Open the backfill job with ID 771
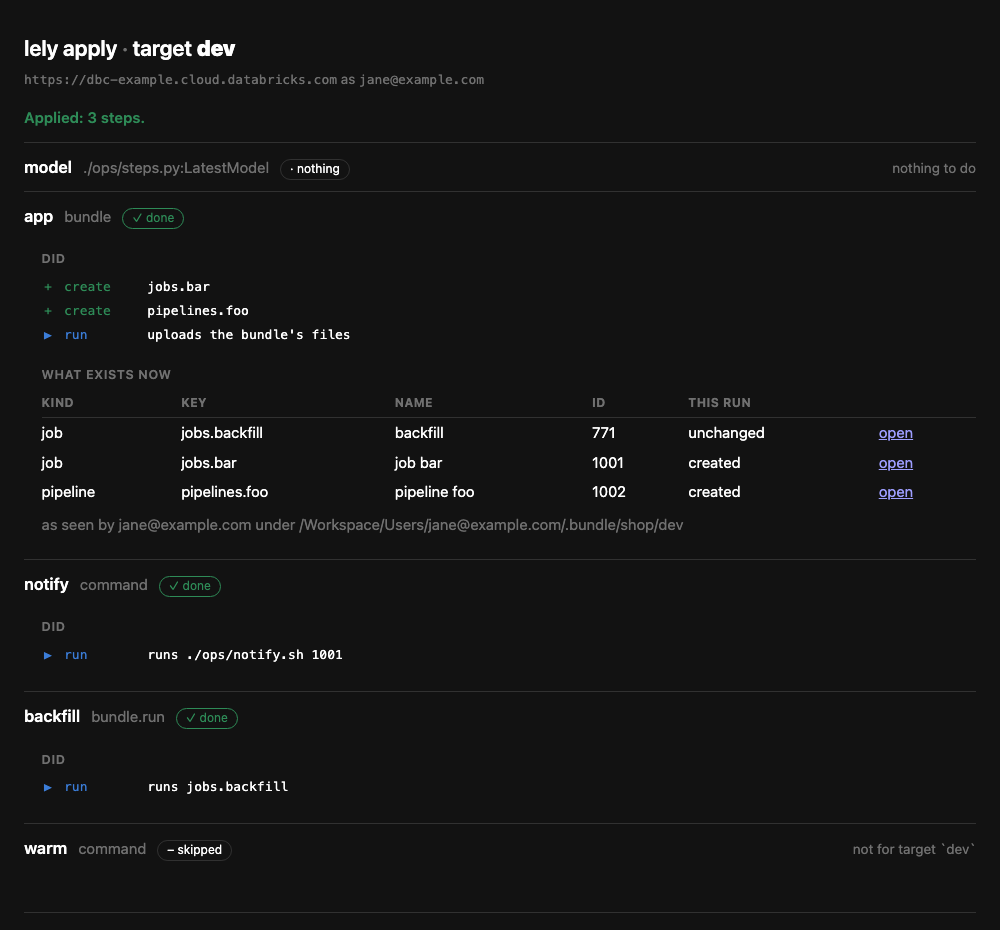This screenshot has width=1000, height=930. pyautogui.click(x=895, y=433)
